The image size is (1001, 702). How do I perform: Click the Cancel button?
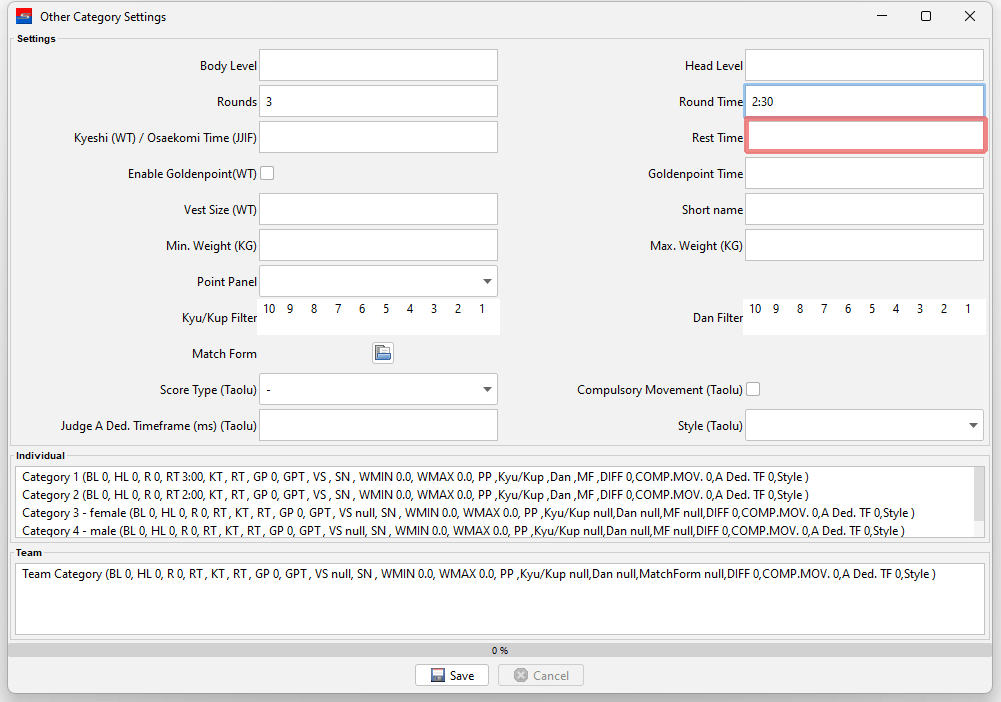[x=540, y=675]
